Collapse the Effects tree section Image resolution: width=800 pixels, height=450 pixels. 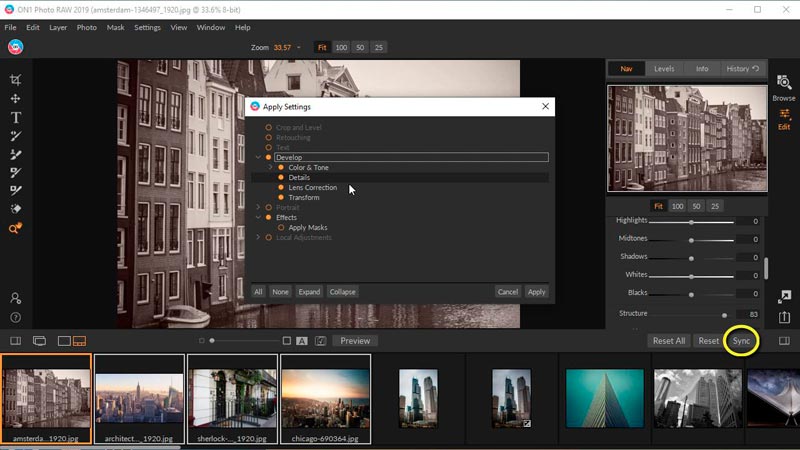point(258,217)
